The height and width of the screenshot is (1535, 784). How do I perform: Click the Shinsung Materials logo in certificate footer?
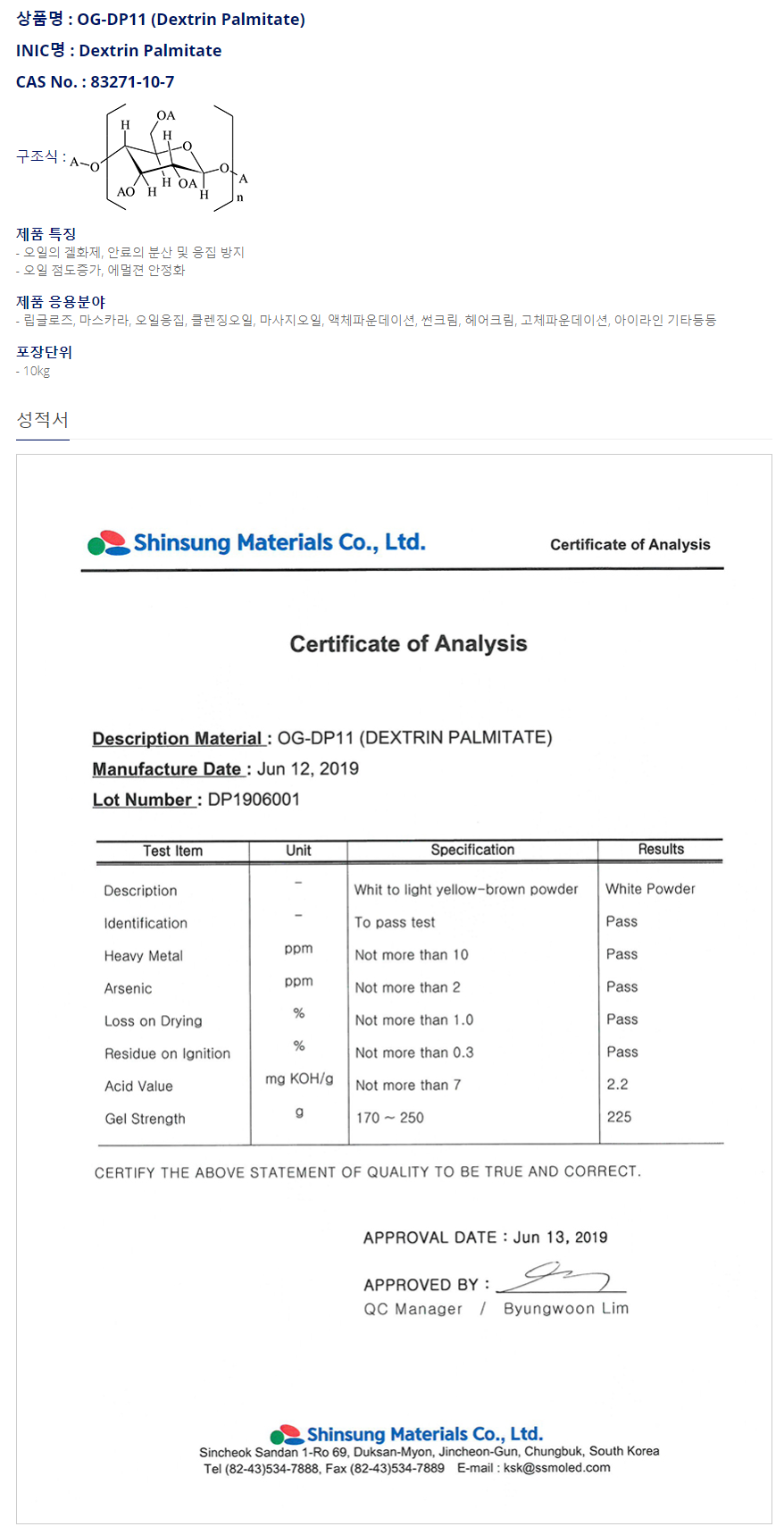click(406, 1434)
